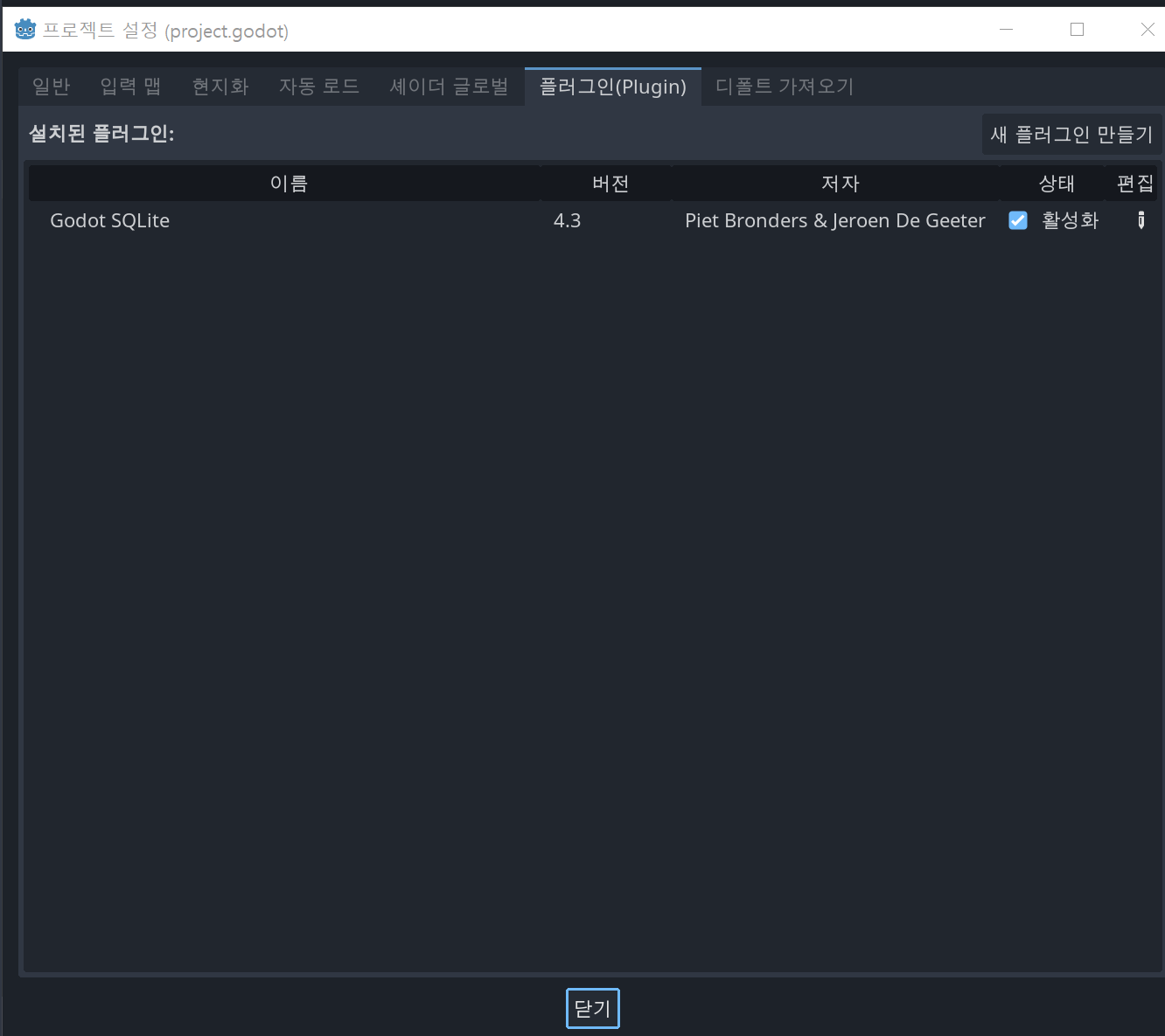Image resolution: width=1165 pixels, height=1036 pixels.
Task: Select the Godot SQLite plugin name
Action: pyautogui.click(x=110, y=220)
